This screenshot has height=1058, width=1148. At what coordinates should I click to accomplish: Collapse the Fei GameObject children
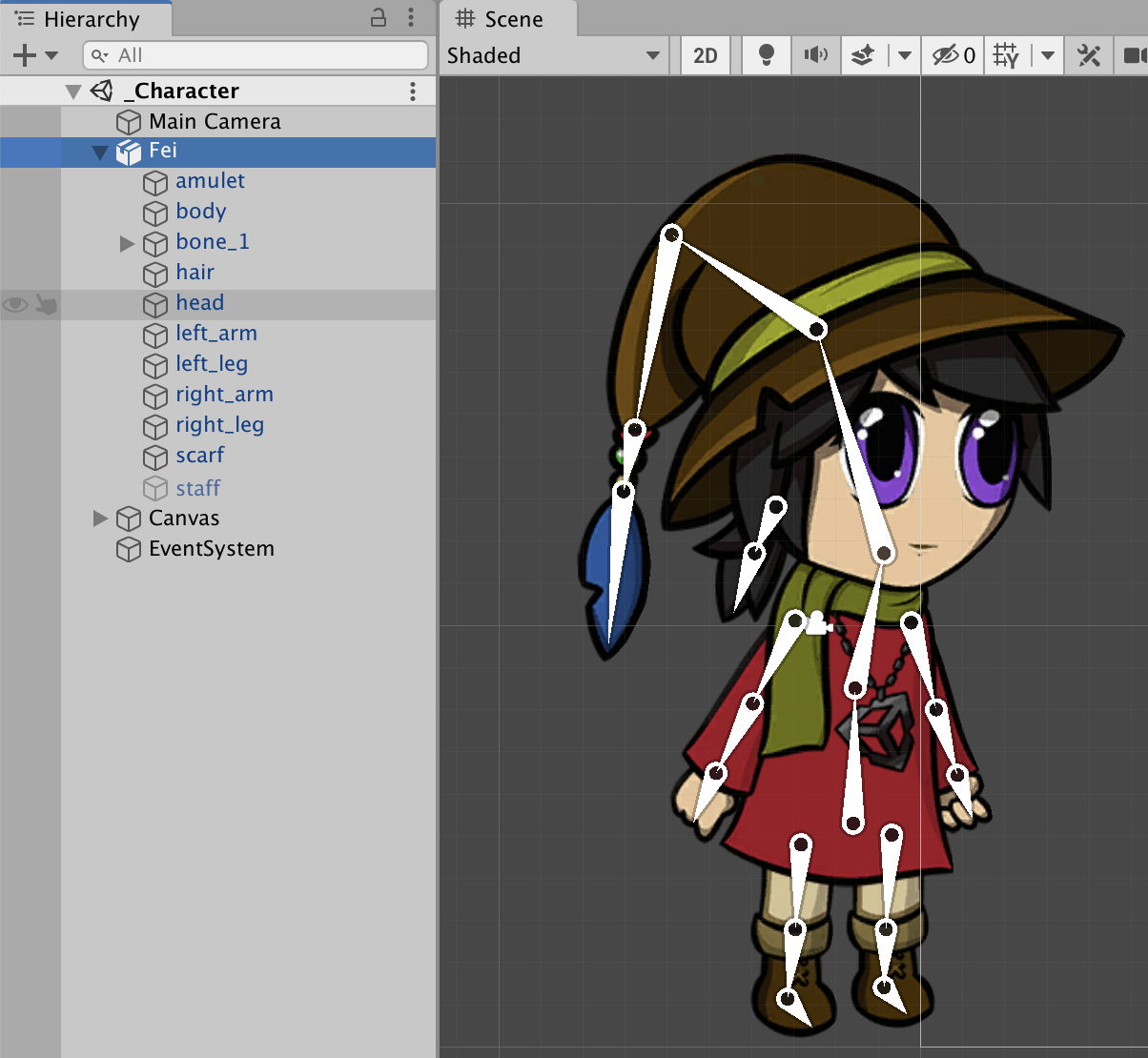point(102,152)
